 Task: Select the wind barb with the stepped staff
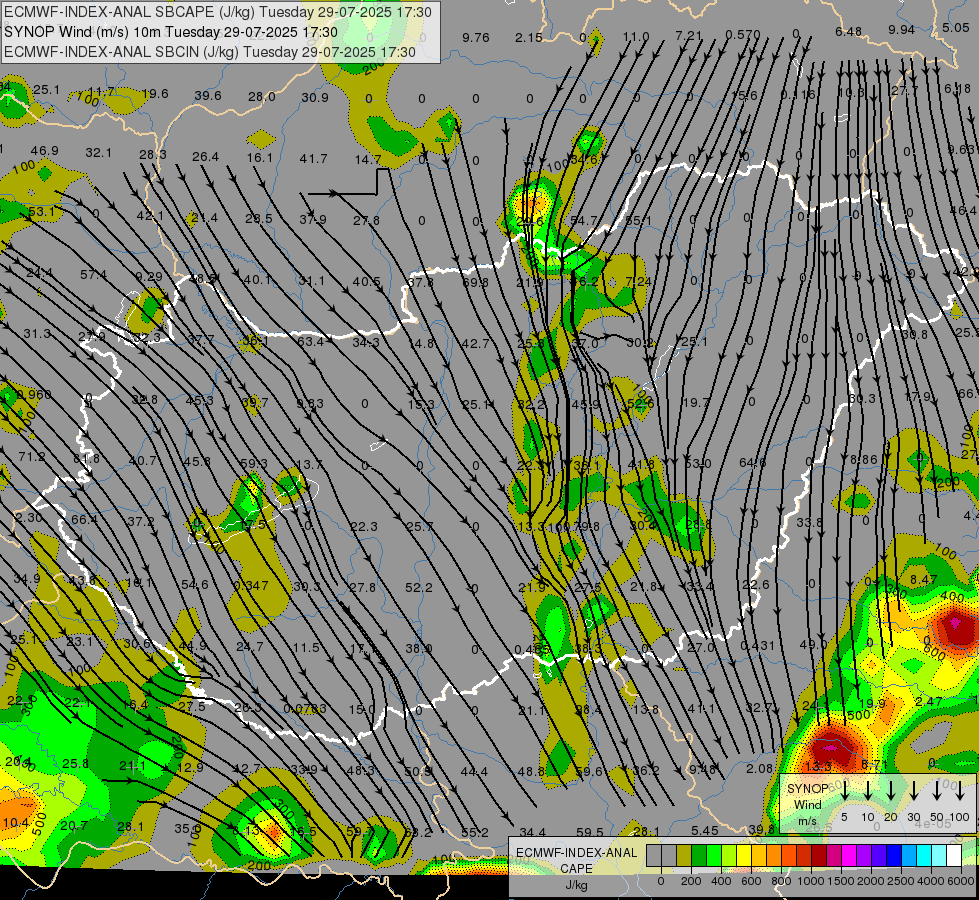click(347, 182)
